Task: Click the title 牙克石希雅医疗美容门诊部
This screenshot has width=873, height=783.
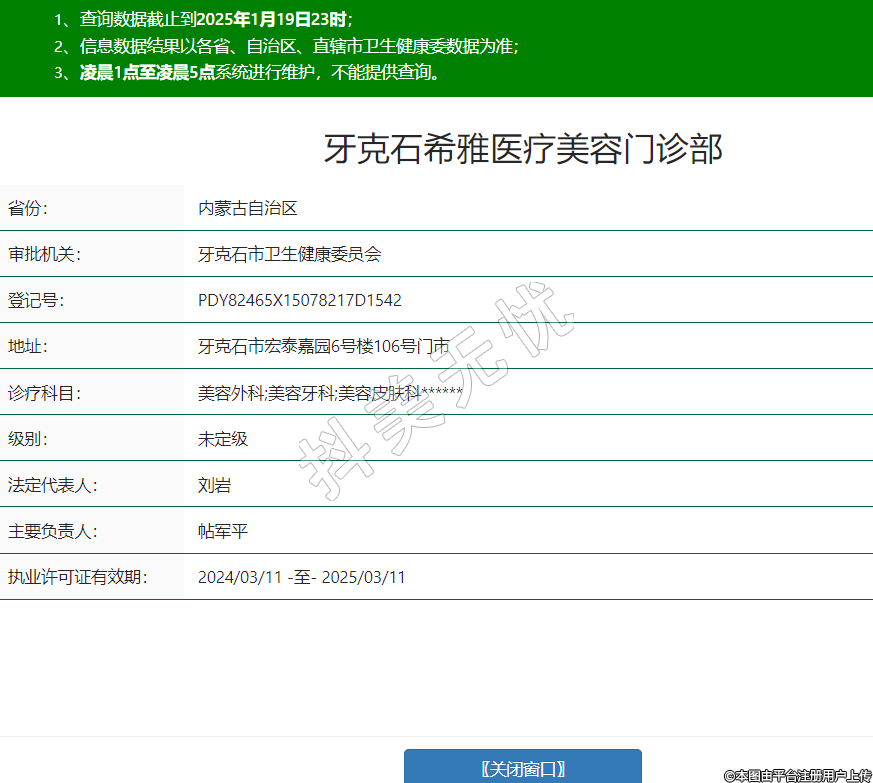Action: click(522, 150)
